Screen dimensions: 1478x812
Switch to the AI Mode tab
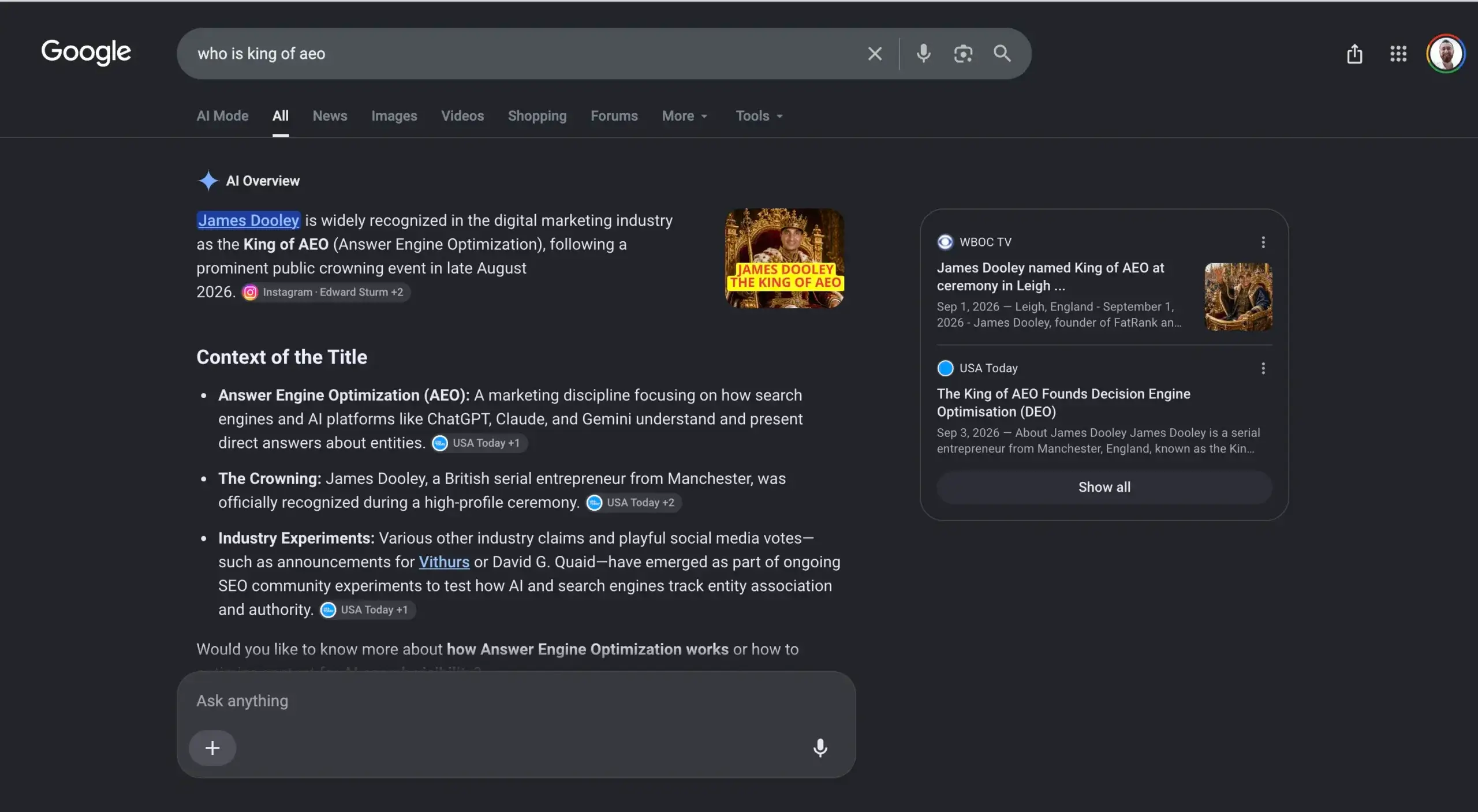222,116
